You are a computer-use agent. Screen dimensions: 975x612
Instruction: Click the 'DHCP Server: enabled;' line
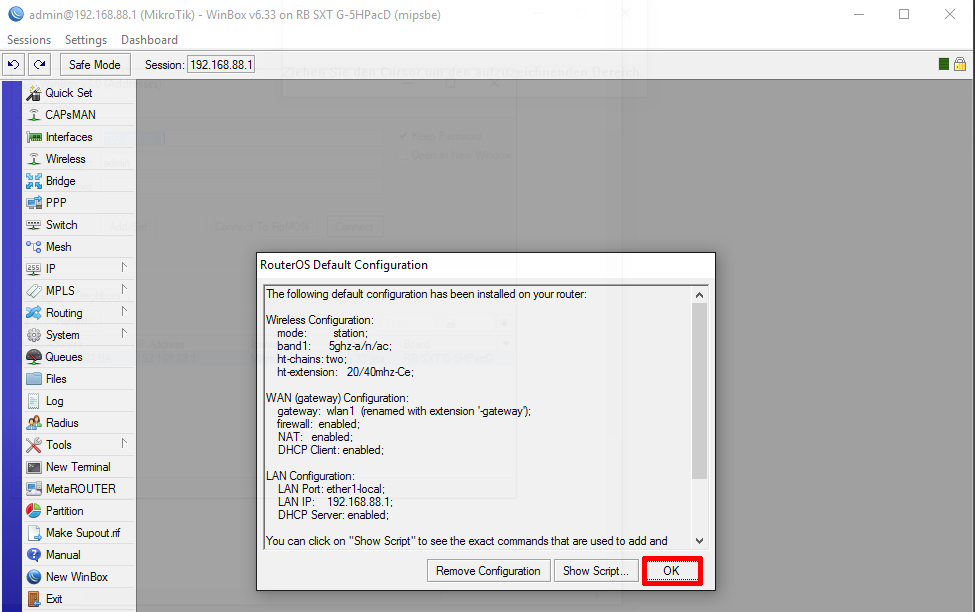[333, 515]
